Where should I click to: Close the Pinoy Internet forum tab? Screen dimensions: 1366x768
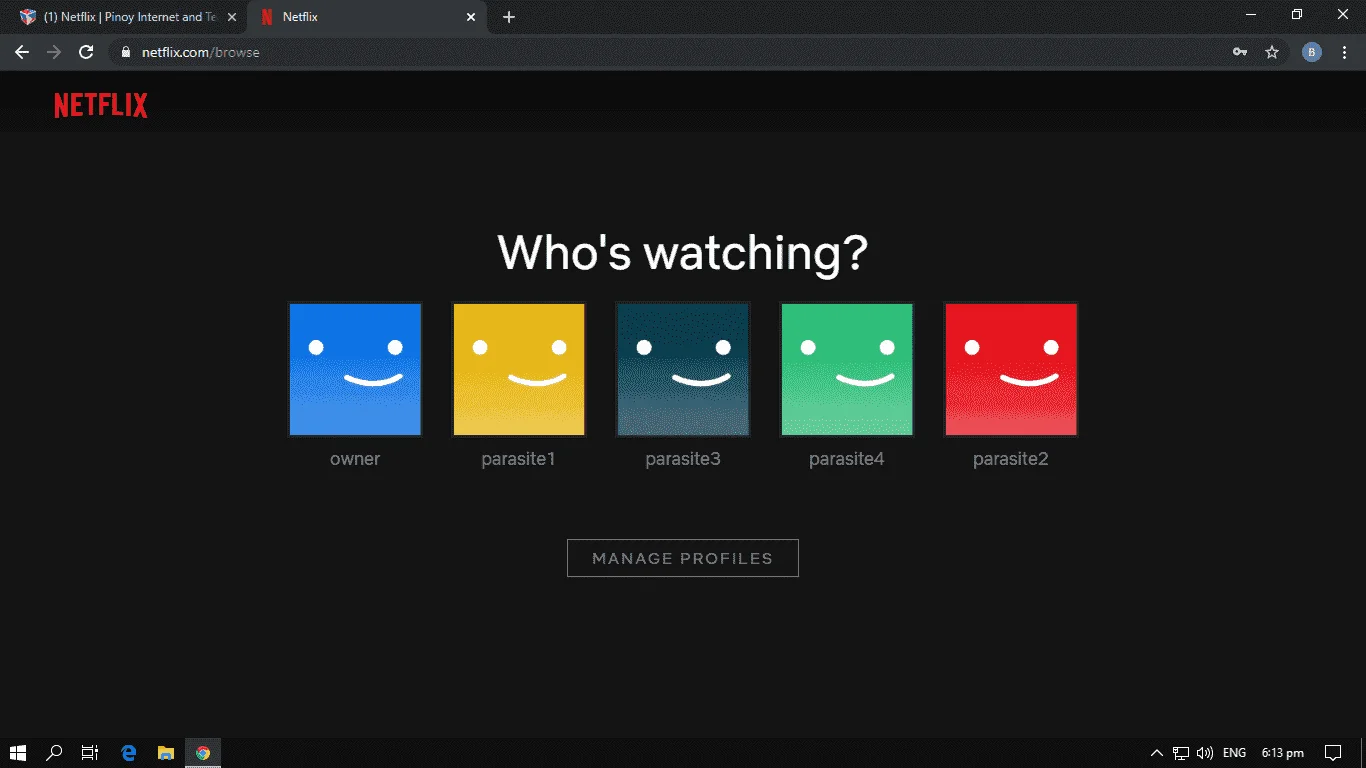click(x=232, y=17)
